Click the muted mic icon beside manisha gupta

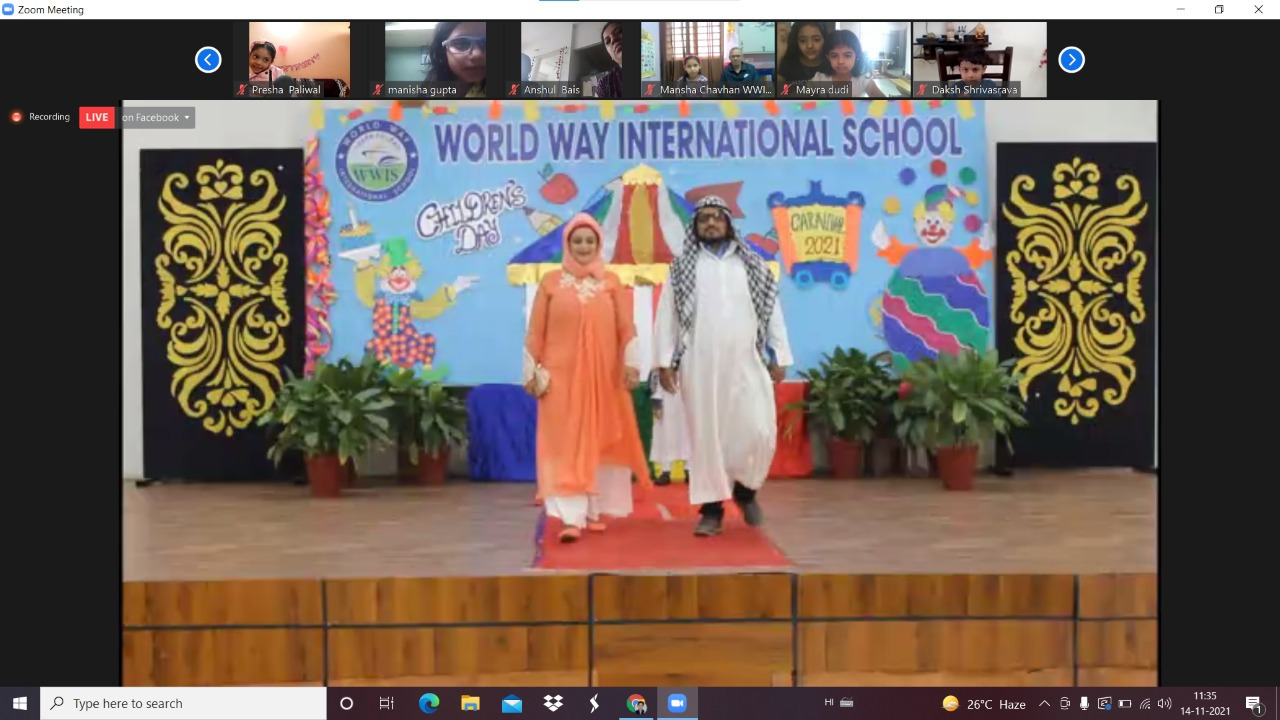(378, 90)
